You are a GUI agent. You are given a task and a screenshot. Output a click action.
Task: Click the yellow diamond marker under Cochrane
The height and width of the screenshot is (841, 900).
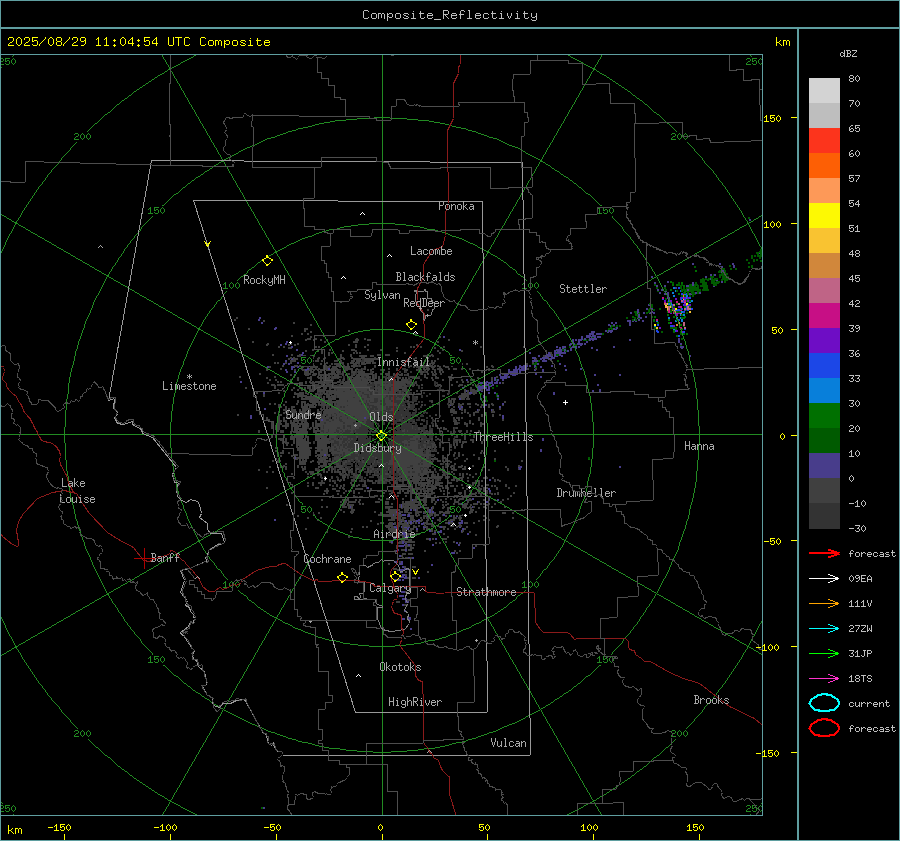point(343,577)
